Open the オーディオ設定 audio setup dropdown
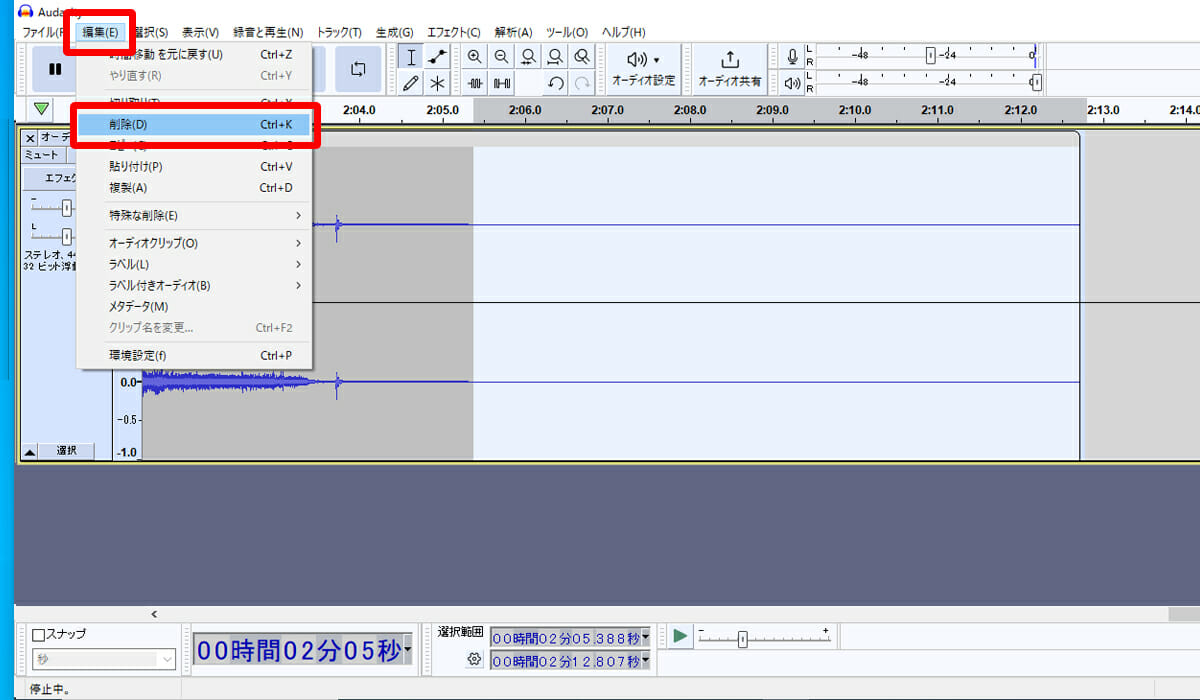Viewport: 1200px width, 700px height. click(643, 69)
